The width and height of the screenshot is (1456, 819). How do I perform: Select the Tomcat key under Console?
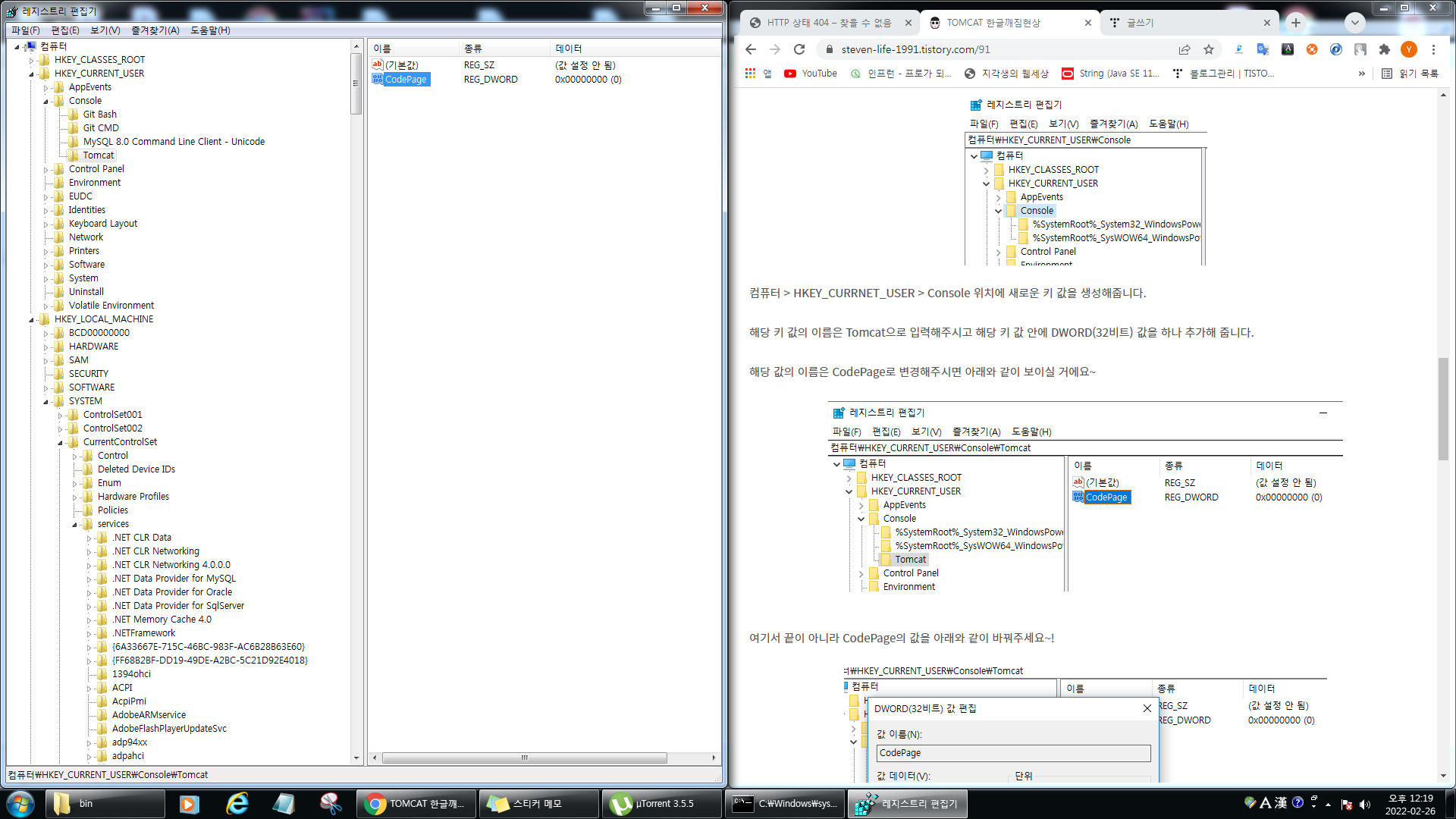click(x=99, y=155)
